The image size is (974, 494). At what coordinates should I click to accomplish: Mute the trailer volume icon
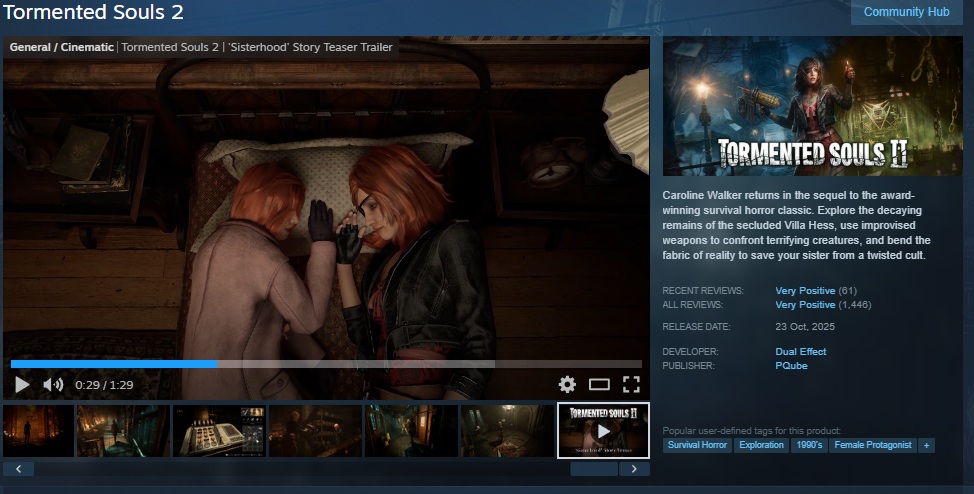pos(53,385)
